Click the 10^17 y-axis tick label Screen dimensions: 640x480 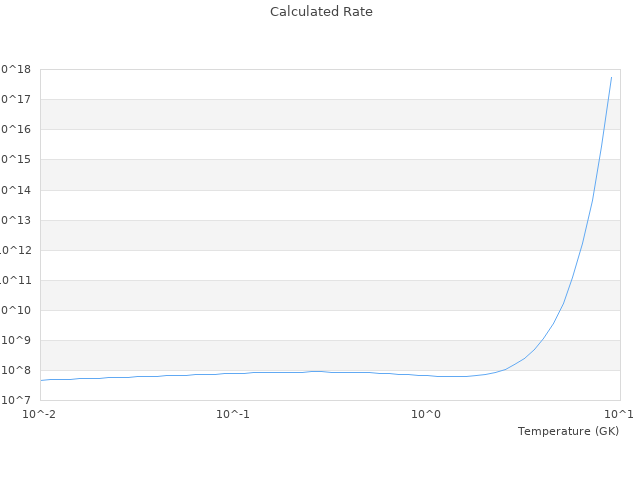(16, 99)
